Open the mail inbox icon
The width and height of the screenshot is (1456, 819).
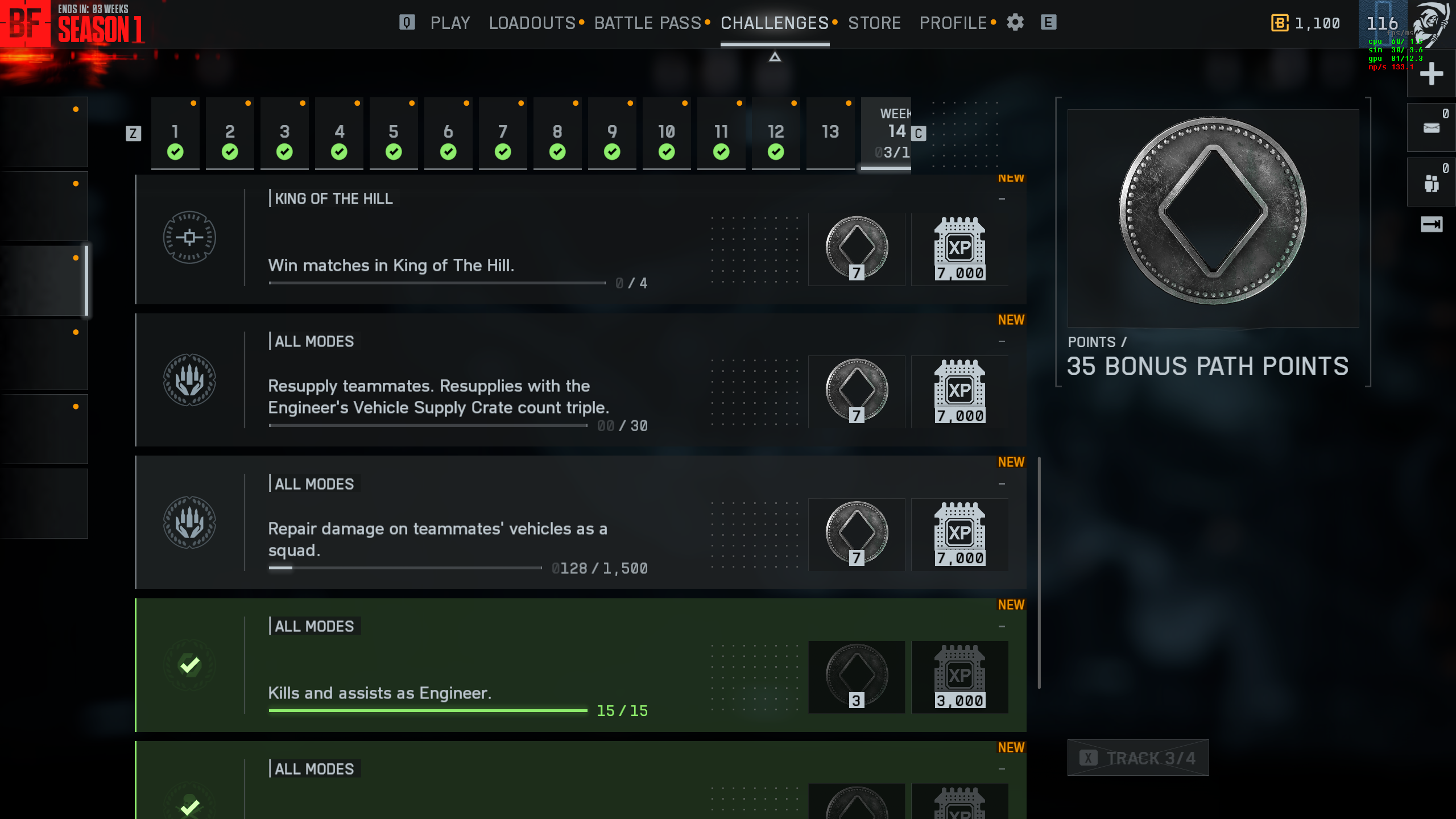(x=1431, y=128)
